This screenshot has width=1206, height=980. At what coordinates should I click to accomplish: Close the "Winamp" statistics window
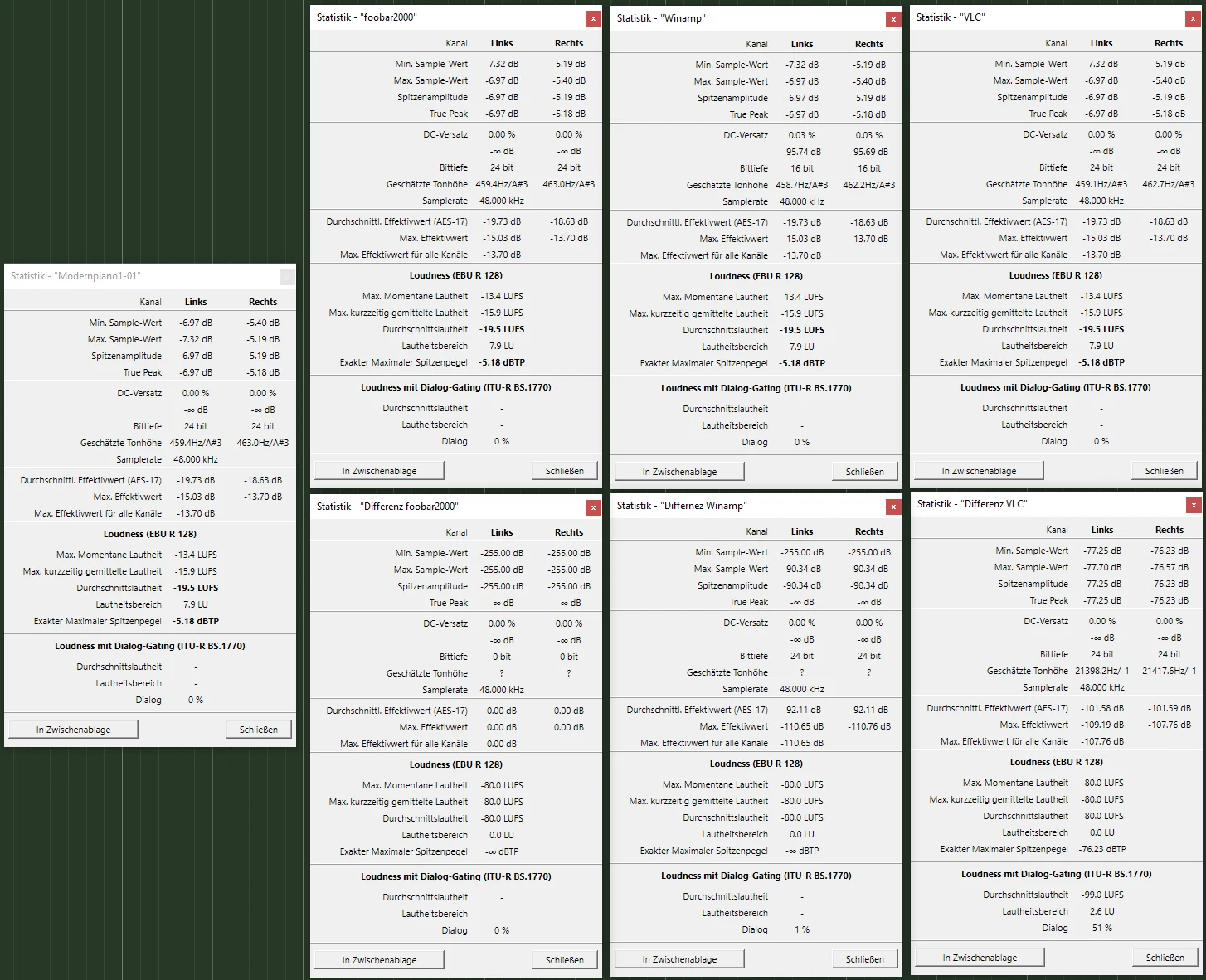(x=893, y=19)
